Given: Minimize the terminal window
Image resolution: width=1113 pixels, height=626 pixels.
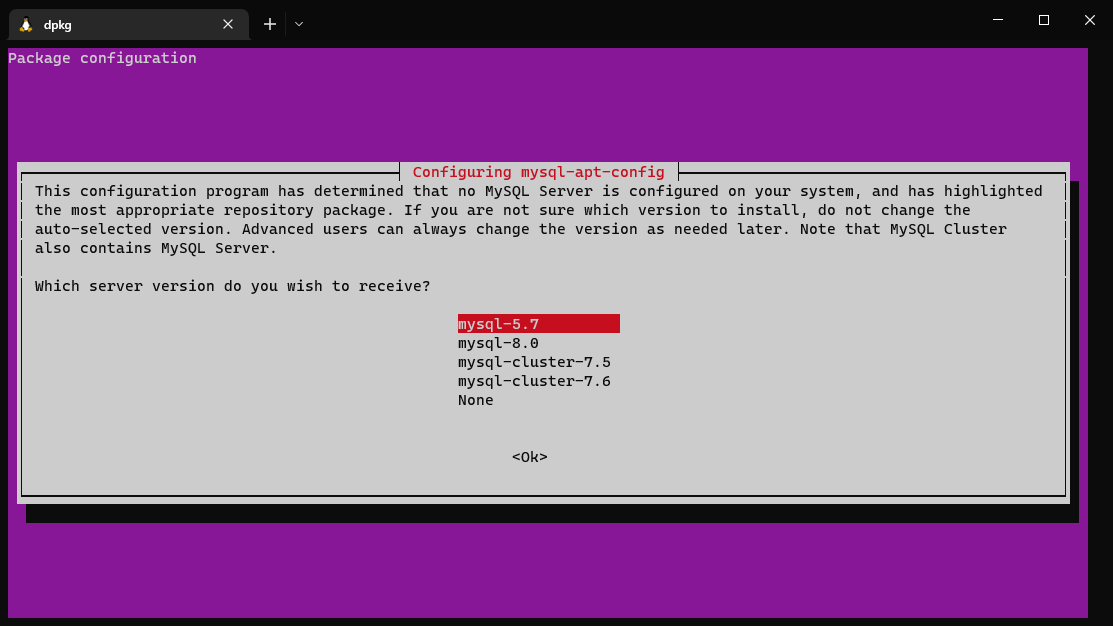Looking at the screenshot, I should (x=997, y=20).
